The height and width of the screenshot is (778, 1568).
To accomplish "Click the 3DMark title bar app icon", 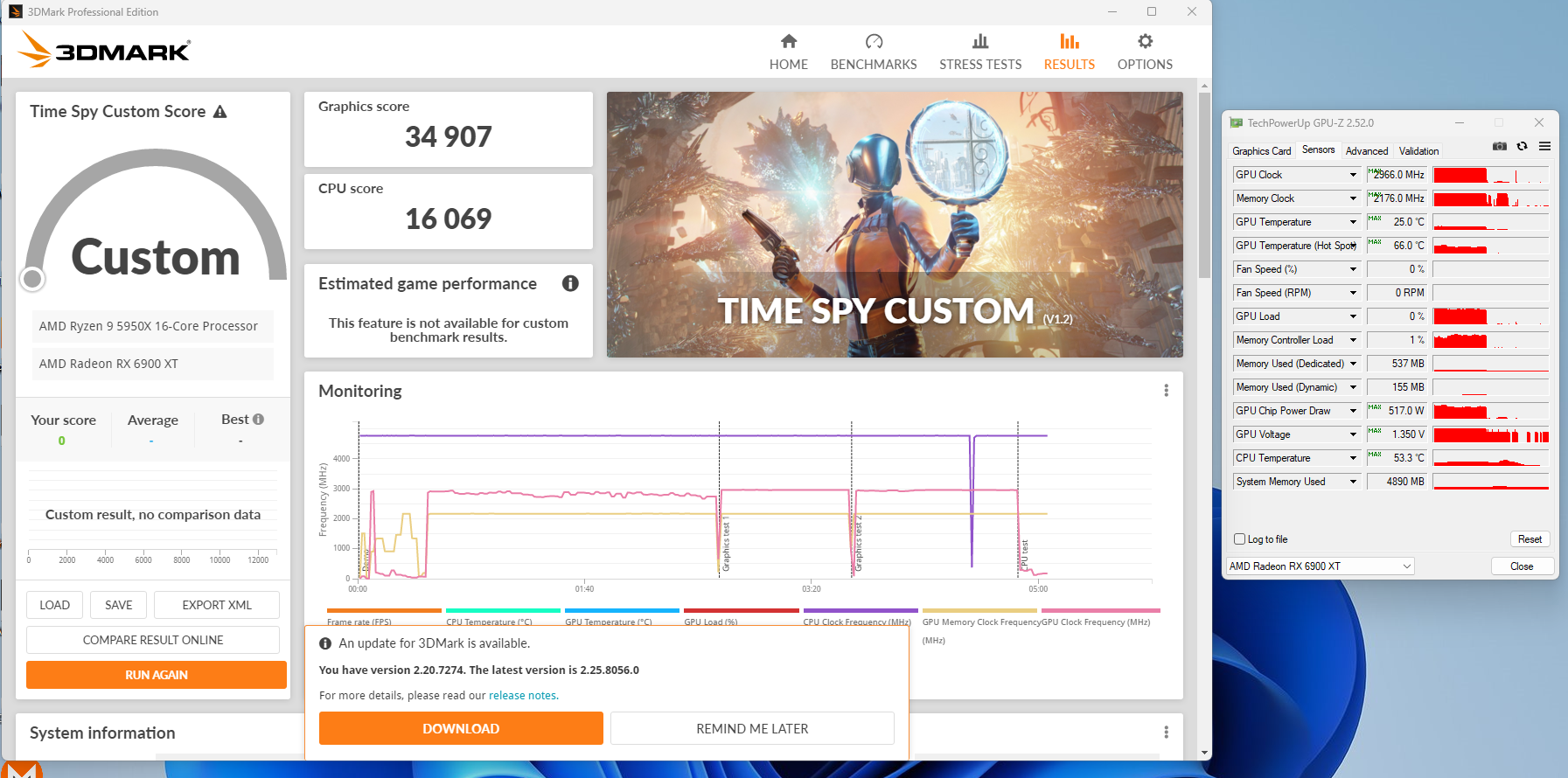I will 16,11.
